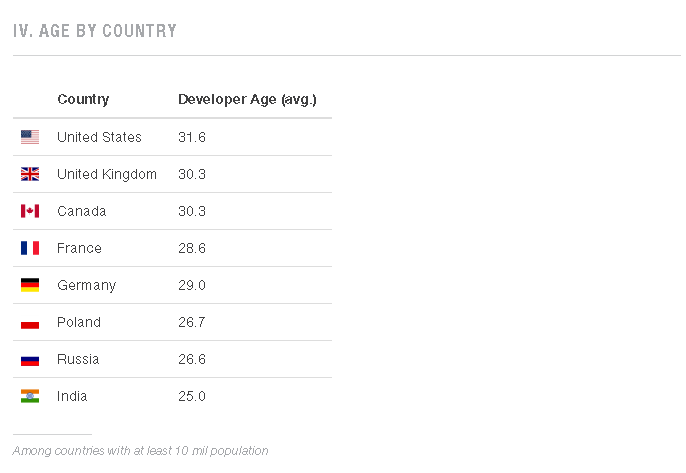Select the Germany row label

(87, 285)
